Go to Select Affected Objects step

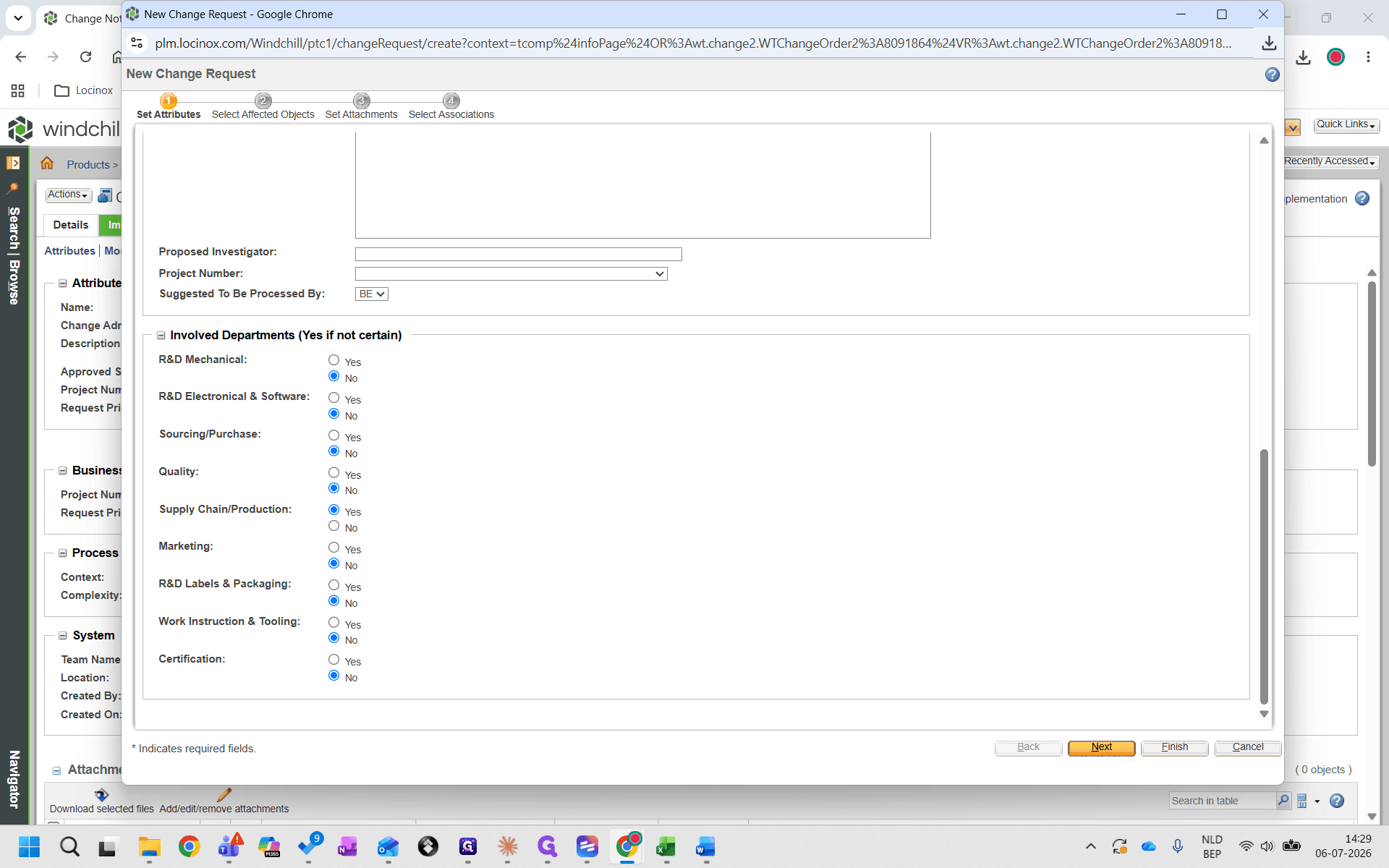click(x=263, y=107)
